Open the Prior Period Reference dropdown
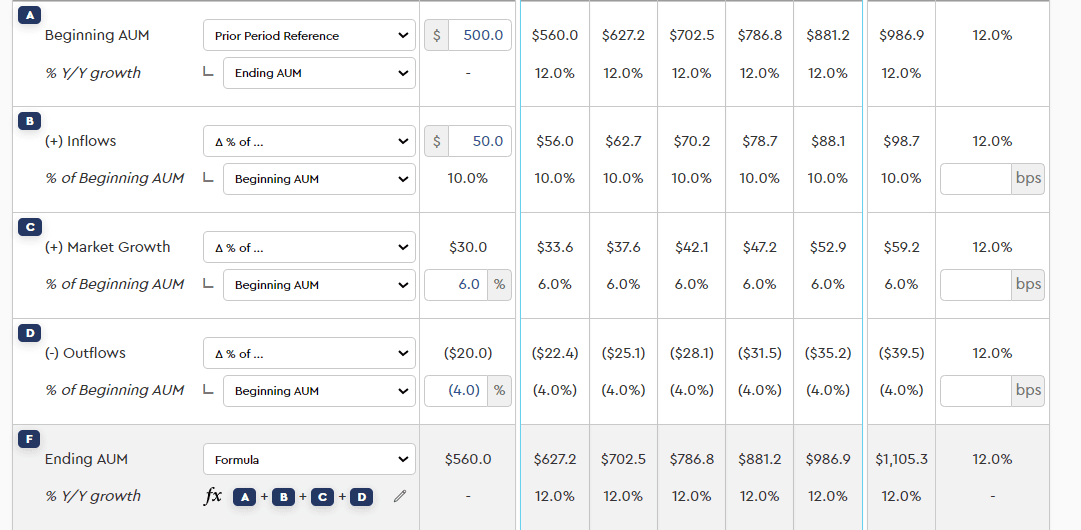Screen dimensions: 1081x530 [x=309, y=36]
